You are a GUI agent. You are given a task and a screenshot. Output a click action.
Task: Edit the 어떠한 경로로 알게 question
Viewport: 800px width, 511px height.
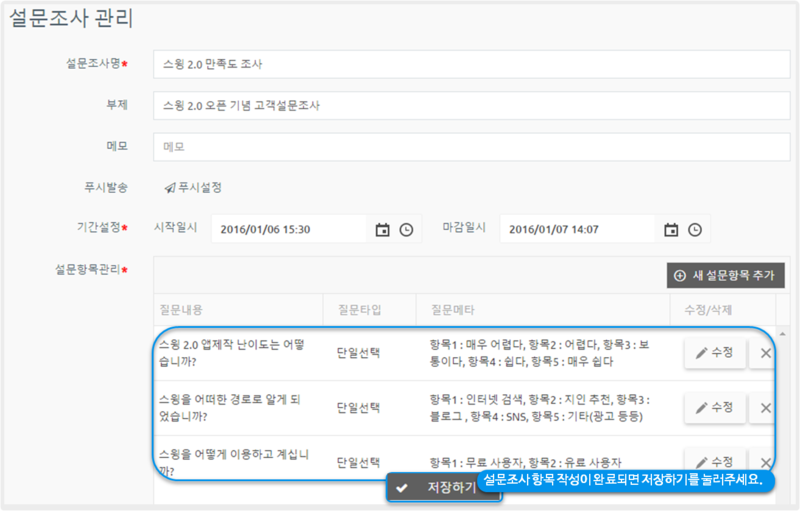[715, 407]
